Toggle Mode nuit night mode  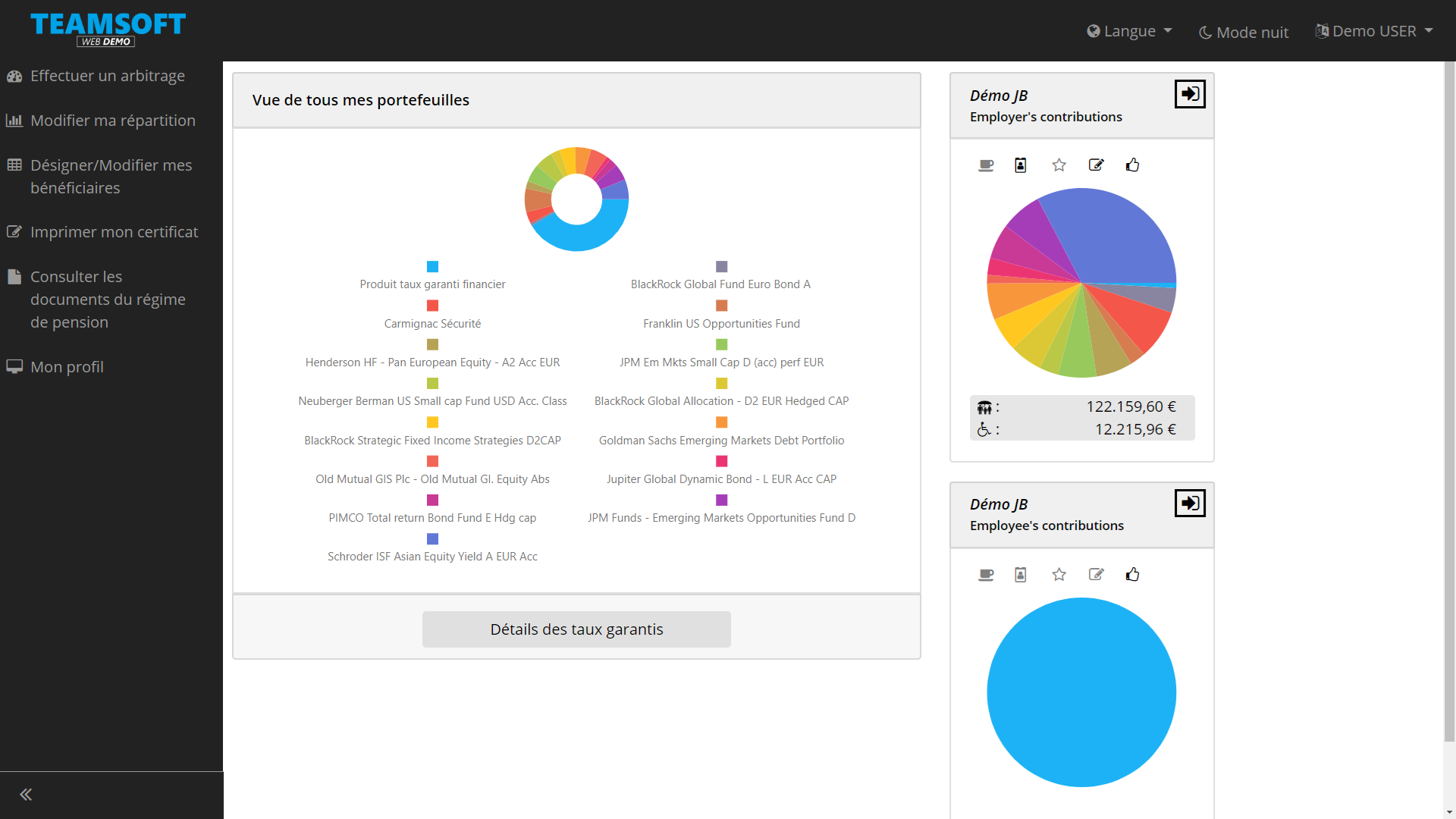1244,32
